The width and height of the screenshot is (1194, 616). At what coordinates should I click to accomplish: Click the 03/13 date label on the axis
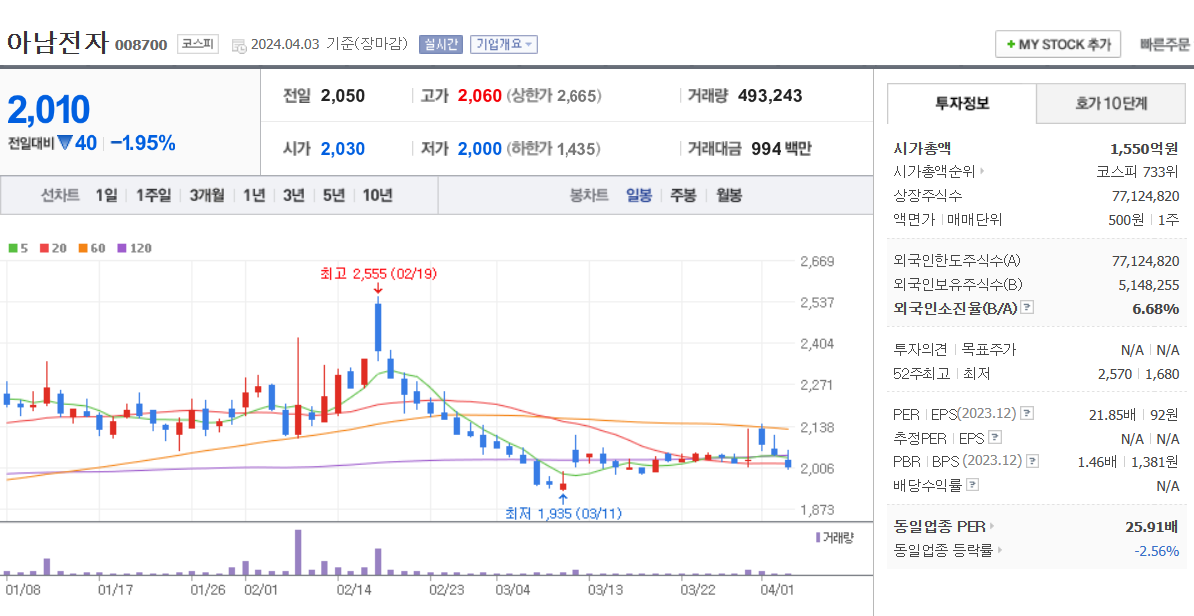click(x=606, y=589)
